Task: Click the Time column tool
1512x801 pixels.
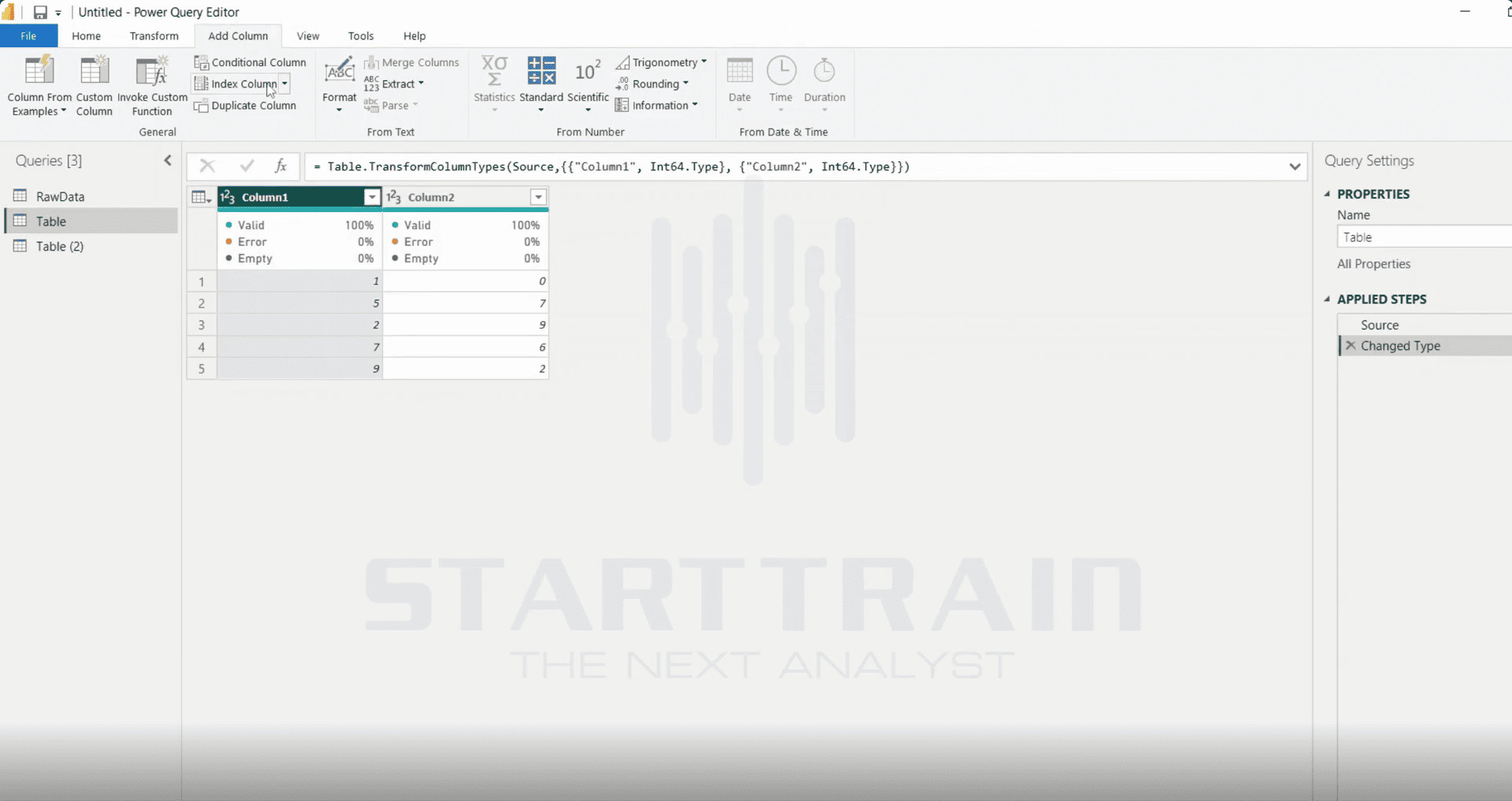Action: pyautogui.click(x=781, y=84)
